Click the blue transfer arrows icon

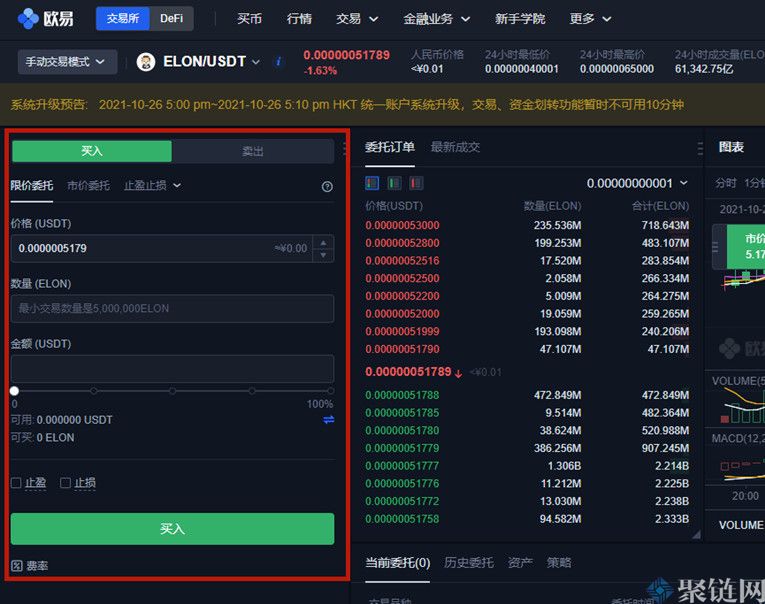point(328,420)
